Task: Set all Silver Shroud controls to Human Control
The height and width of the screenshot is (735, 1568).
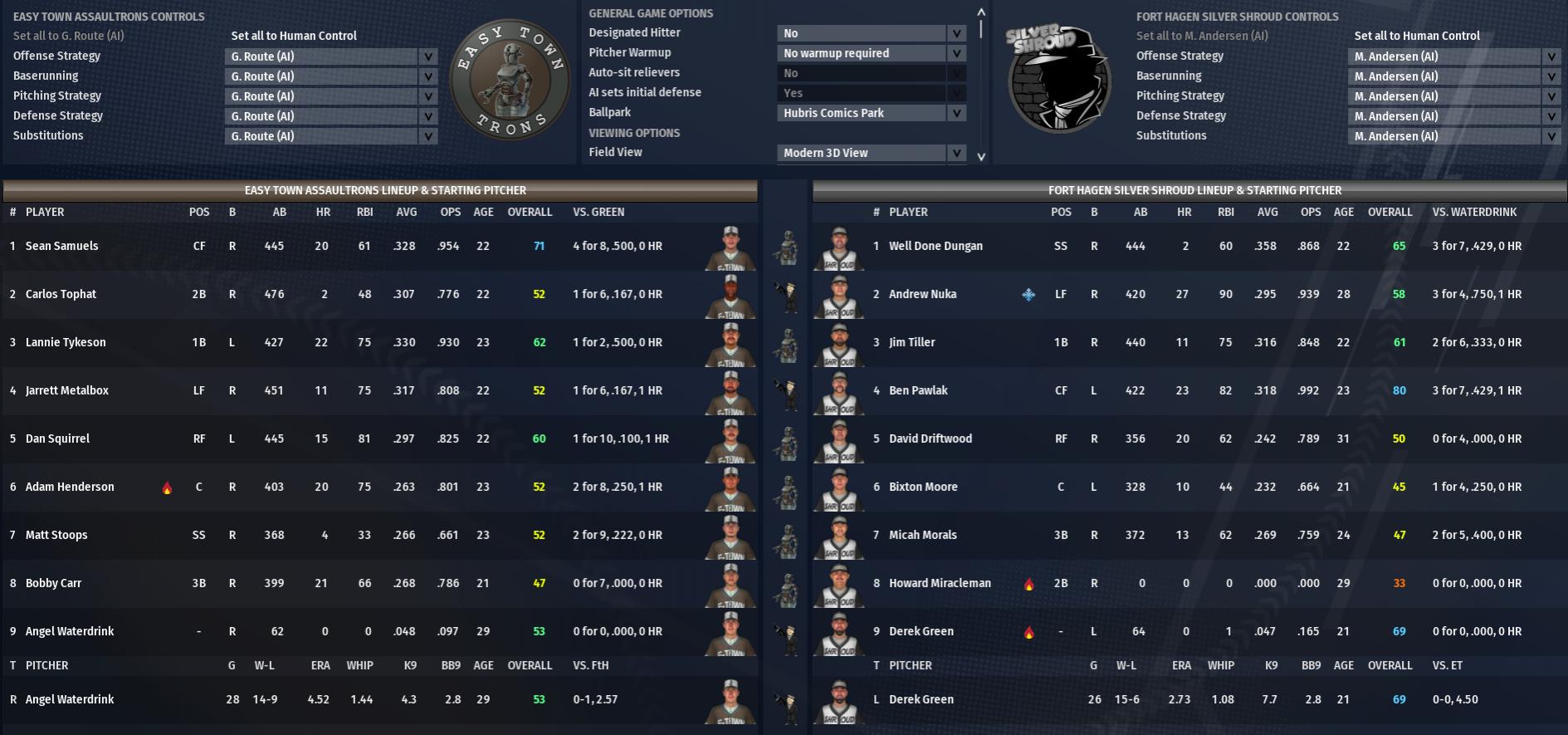Action: 1417,36
